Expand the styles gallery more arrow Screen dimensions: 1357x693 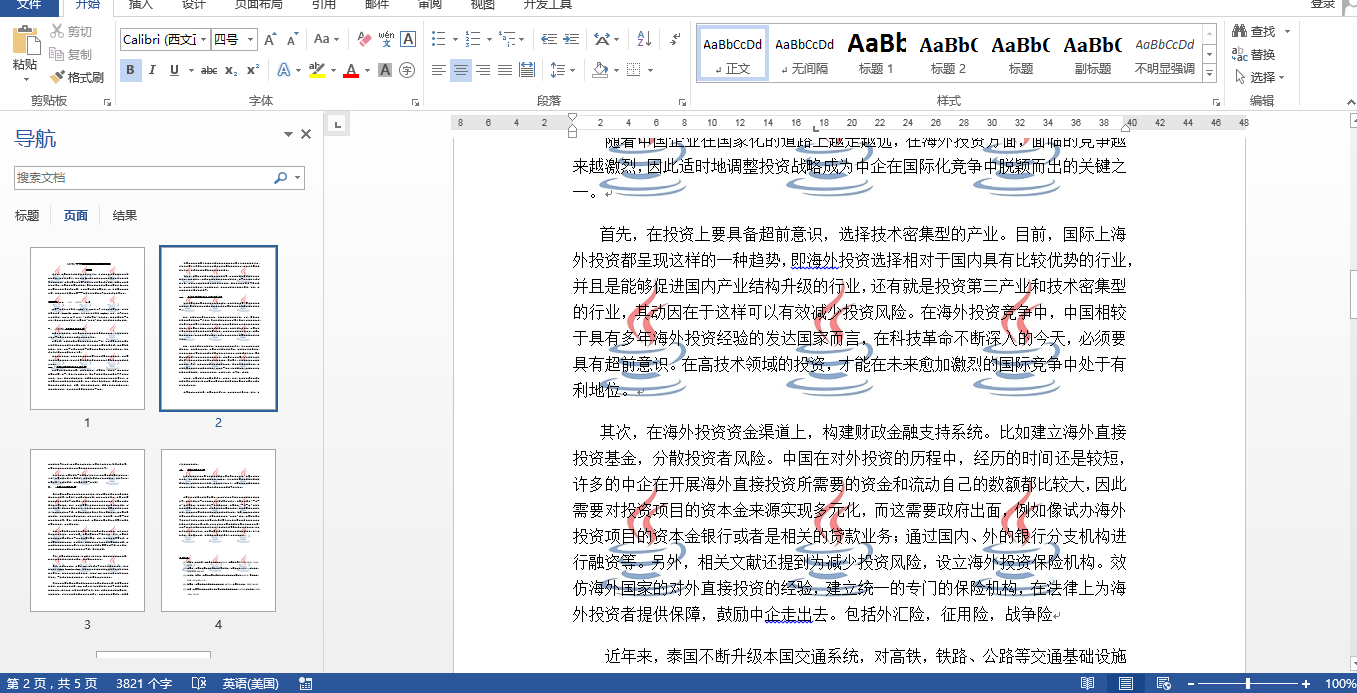click(1210, 73)
